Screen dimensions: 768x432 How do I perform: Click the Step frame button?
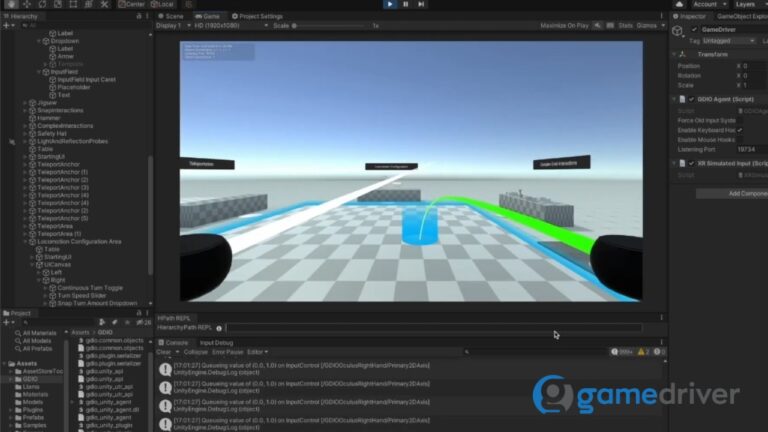[x=421, y=4]
